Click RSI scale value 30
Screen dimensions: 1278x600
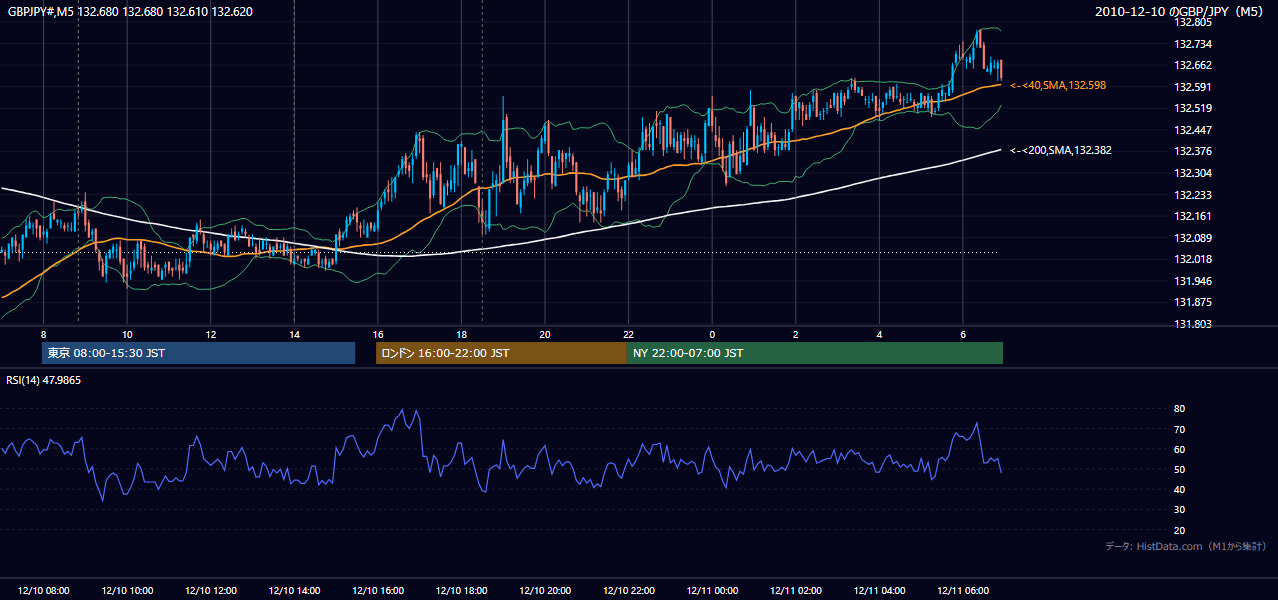click(x=1180, y=510)
